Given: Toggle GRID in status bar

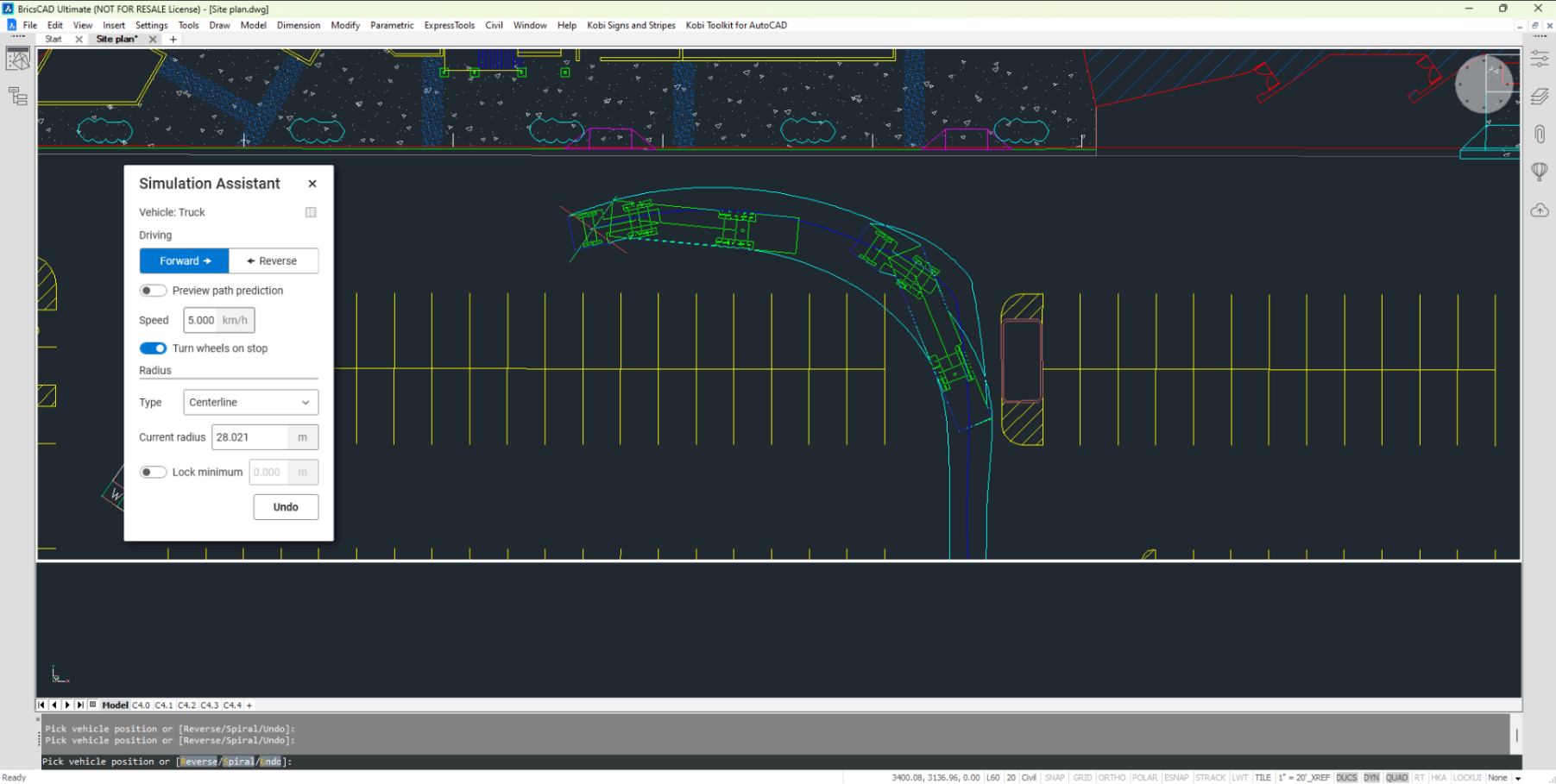Looking at the screenshot, I should tap(1082, 777).
